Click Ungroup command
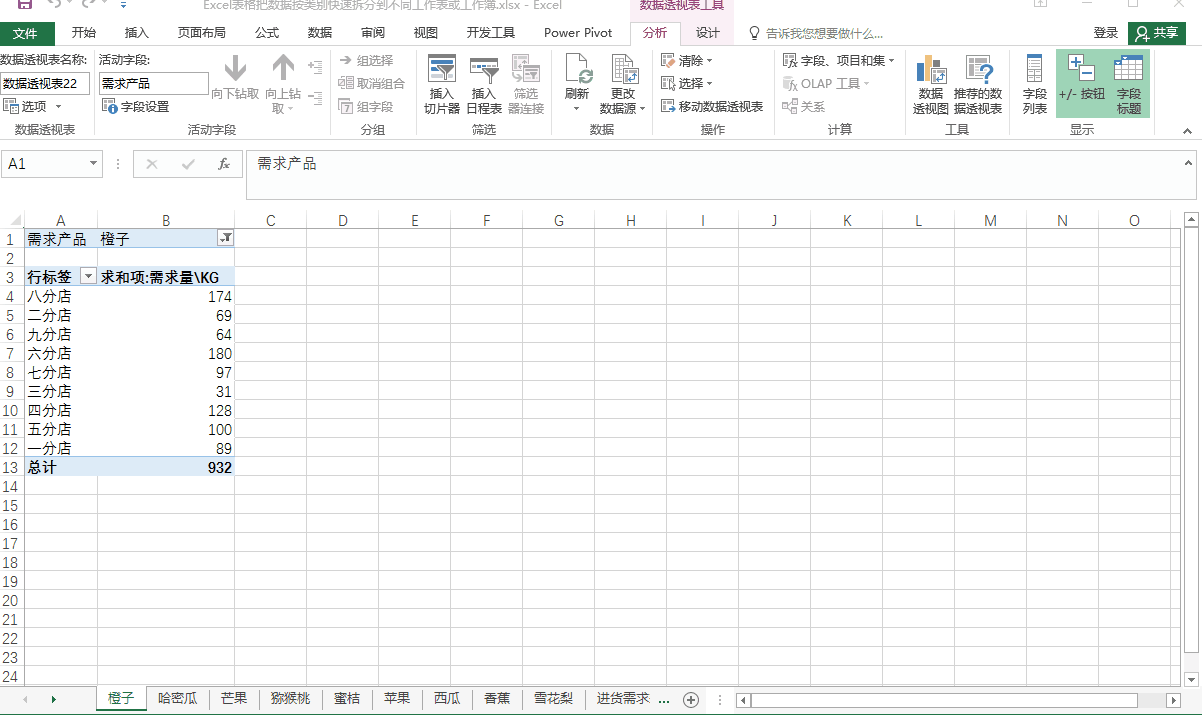Viewport: 1202px width, 715px height. tap(372, 83)
